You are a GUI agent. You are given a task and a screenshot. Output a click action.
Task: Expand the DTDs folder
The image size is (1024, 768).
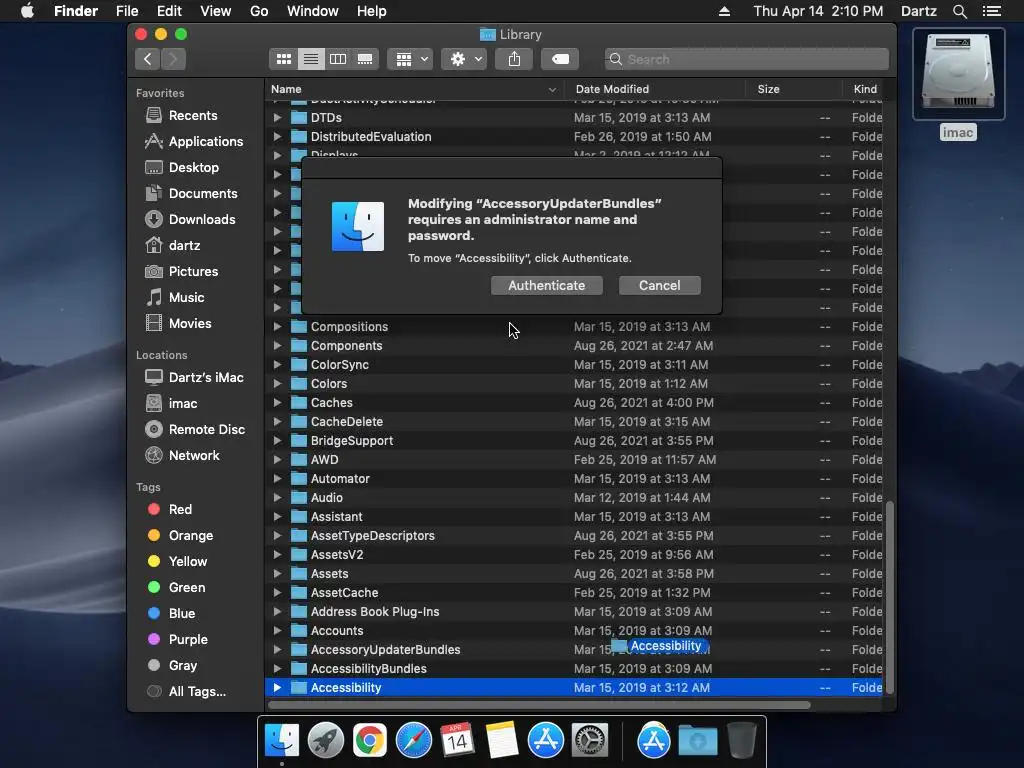[277, 118]
